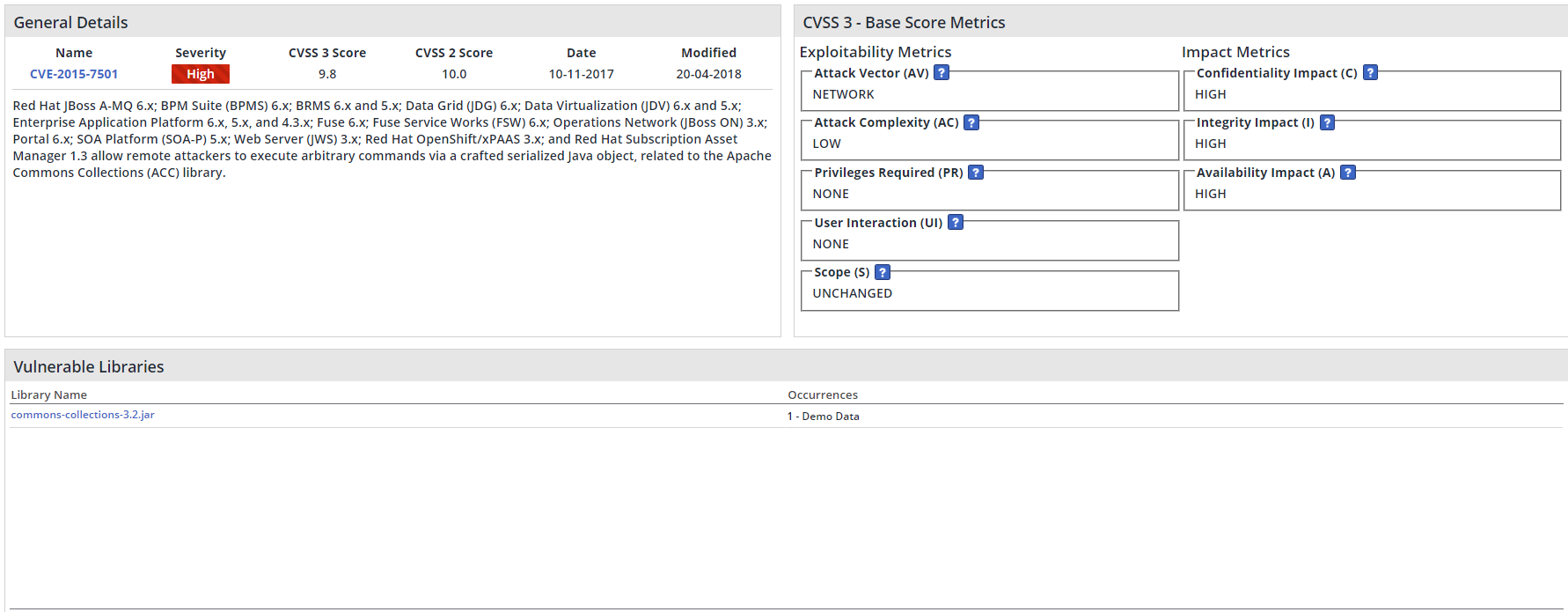Select the 1 - Demo Data occurrence
Image resolution: width=1568 pixels, height=612 pixels.
tap(823, 417)
